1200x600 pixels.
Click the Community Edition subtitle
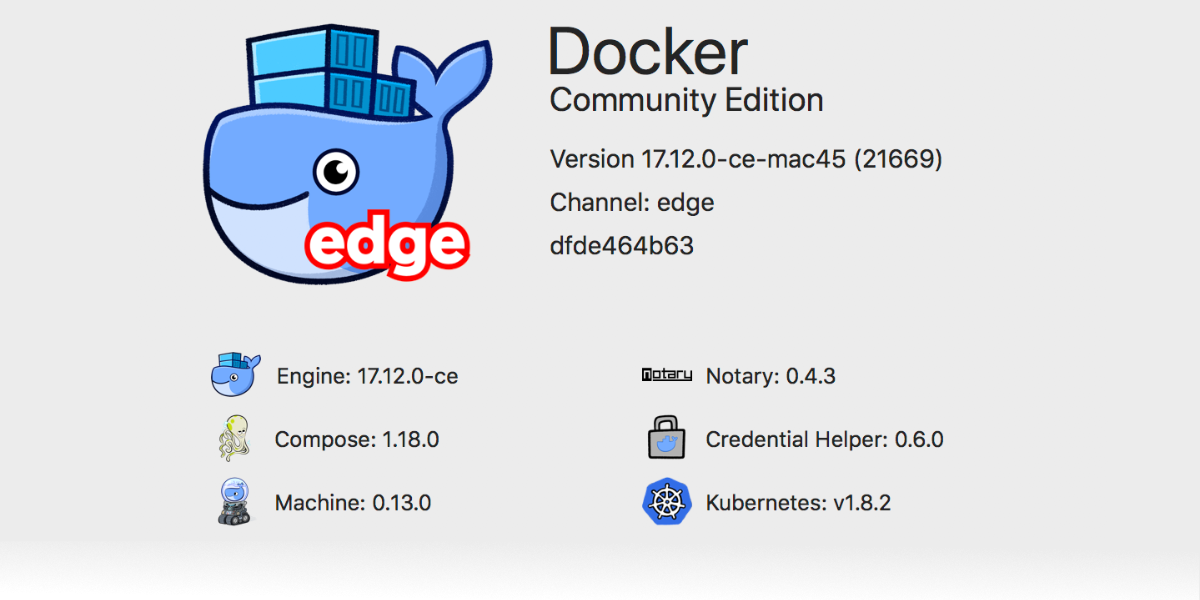click(686, 100)
